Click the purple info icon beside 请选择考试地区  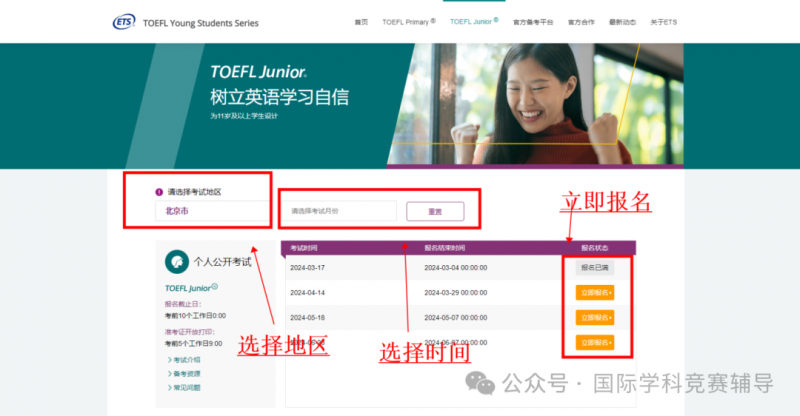click(159, 192)
